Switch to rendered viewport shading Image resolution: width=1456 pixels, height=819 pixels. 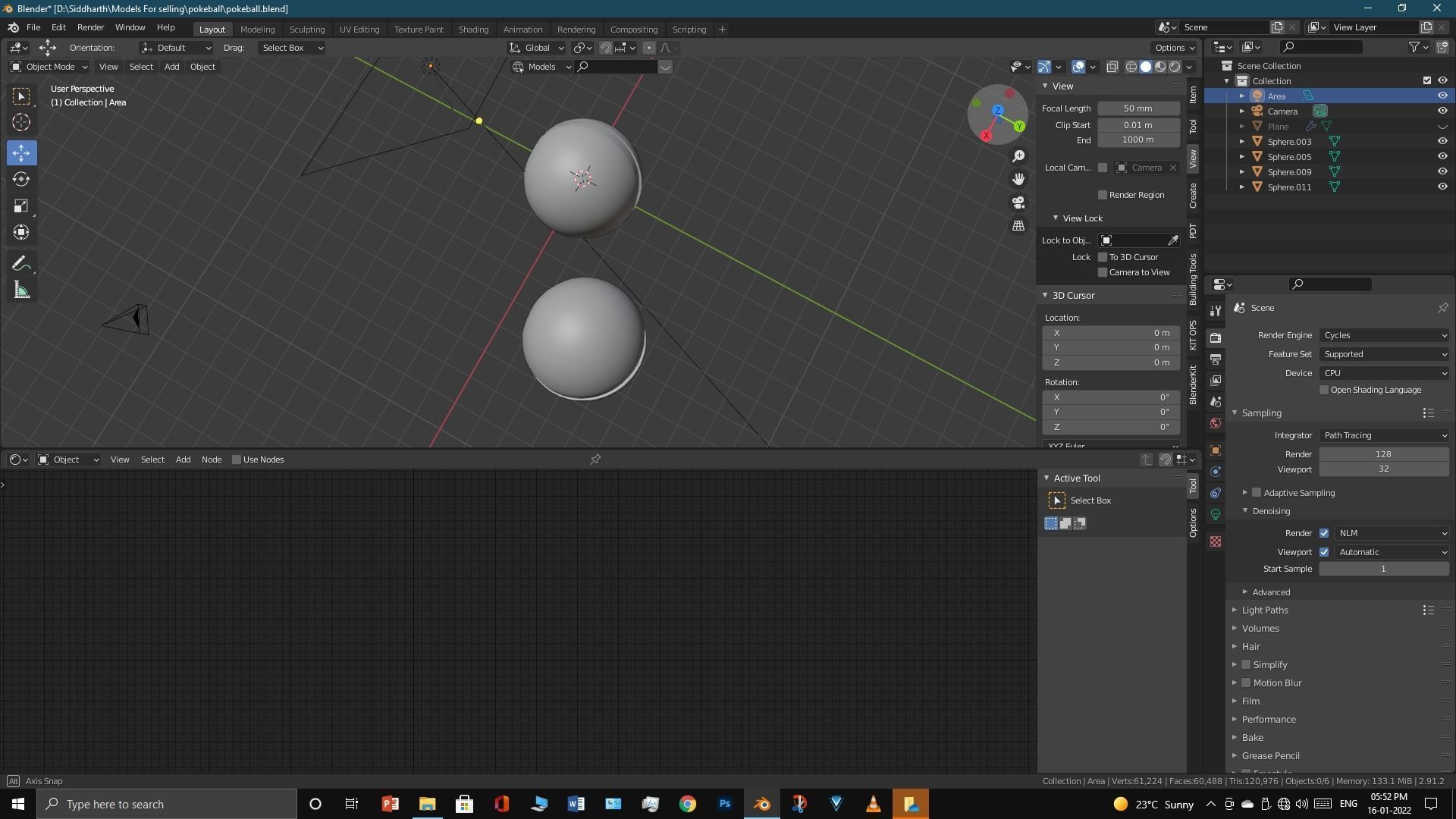[1175, 67]
